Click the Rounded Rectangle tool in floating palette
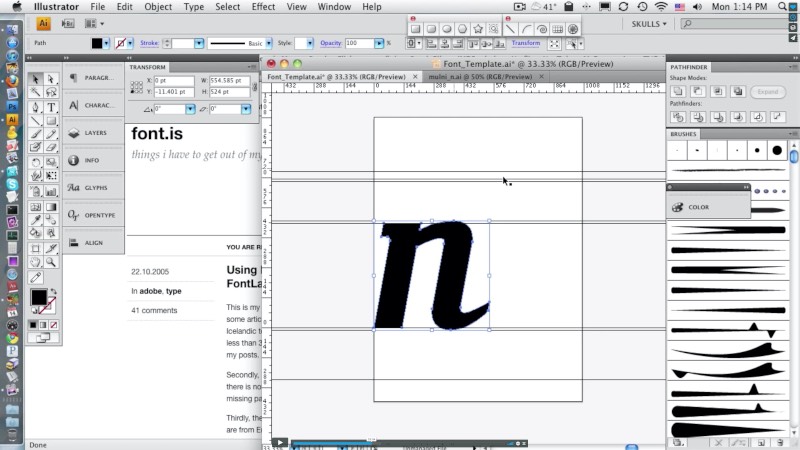800x450 pixels. 431,29
